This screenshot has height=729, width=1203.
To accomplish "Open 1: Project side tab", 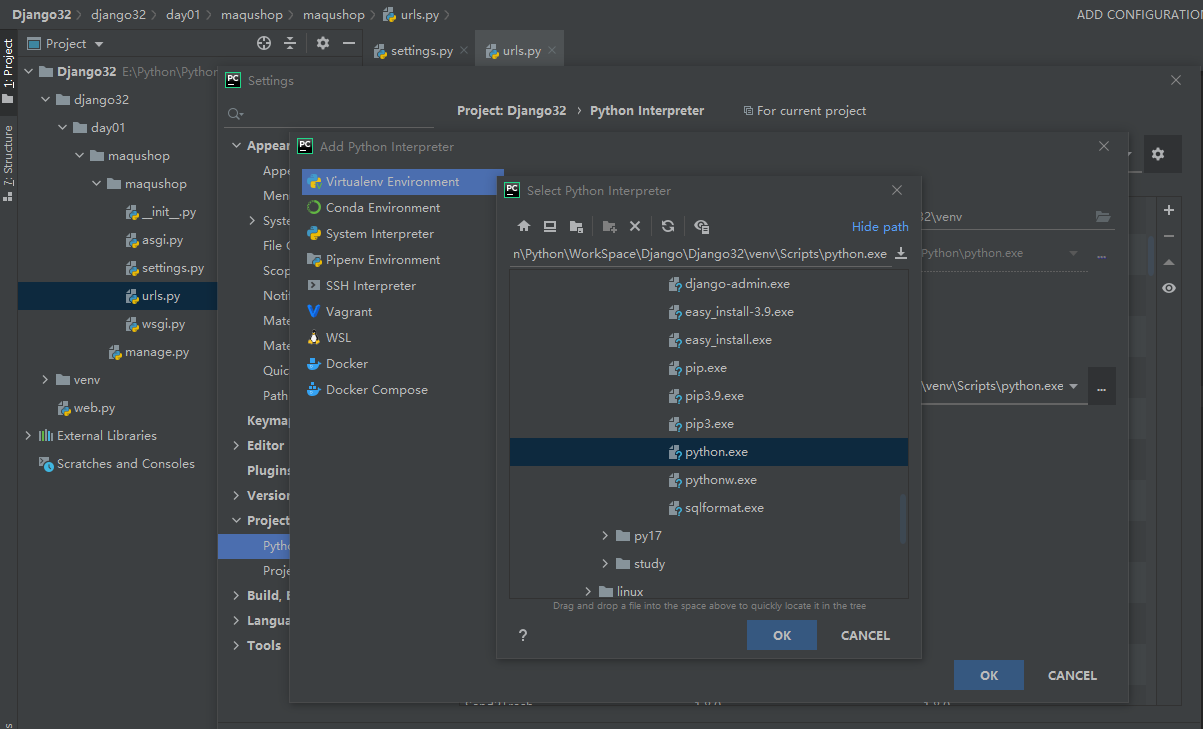I will tap(9, 71).
